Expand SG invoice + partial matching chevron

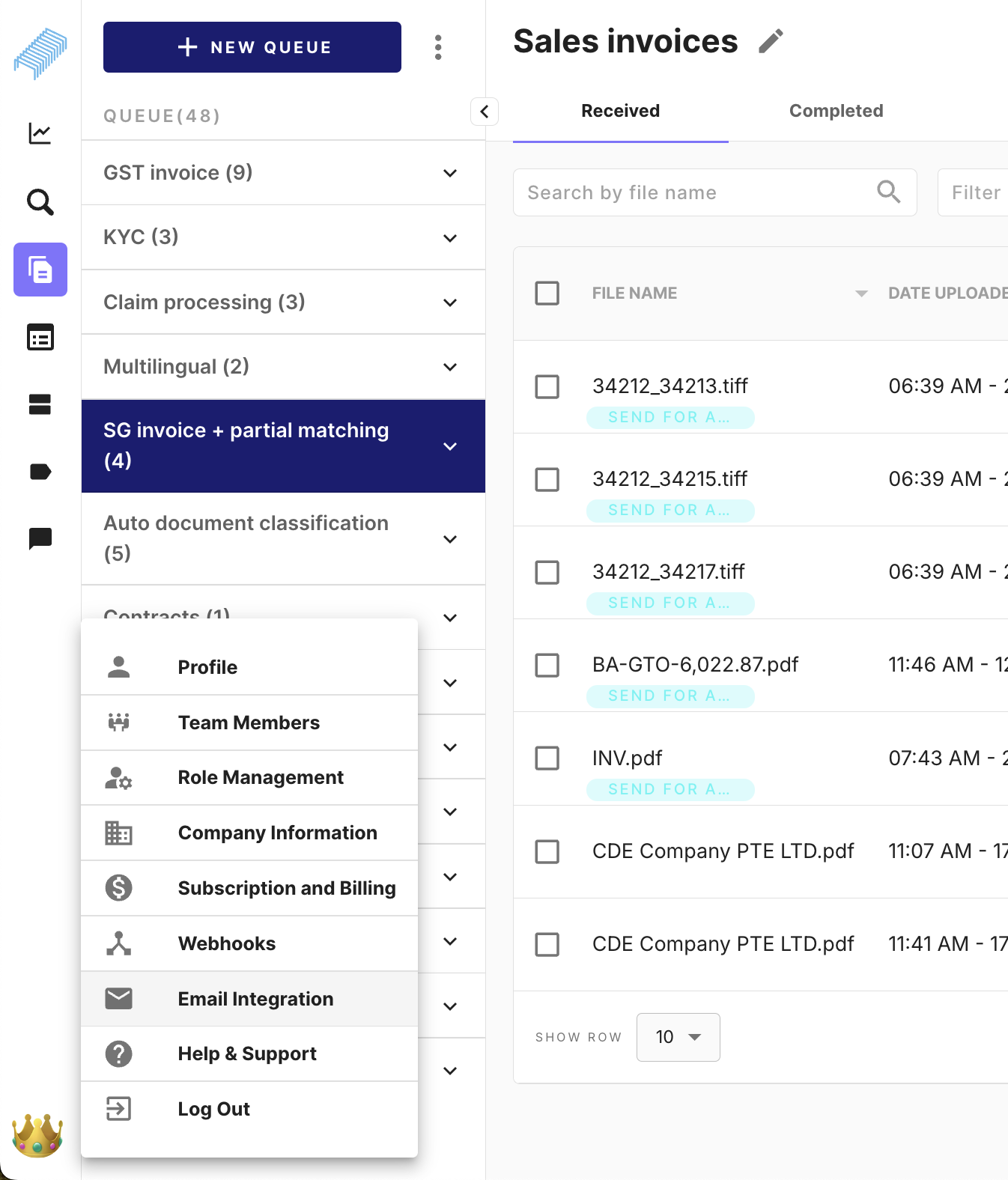(x=450, y=446)
